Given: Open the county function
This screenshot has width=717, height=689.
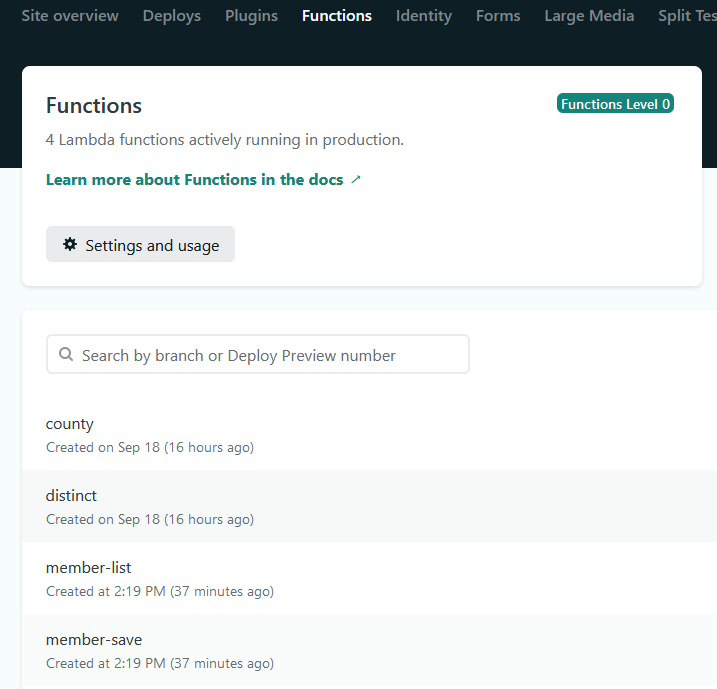Looking at the screenshot, I should [x=70, y=424].
